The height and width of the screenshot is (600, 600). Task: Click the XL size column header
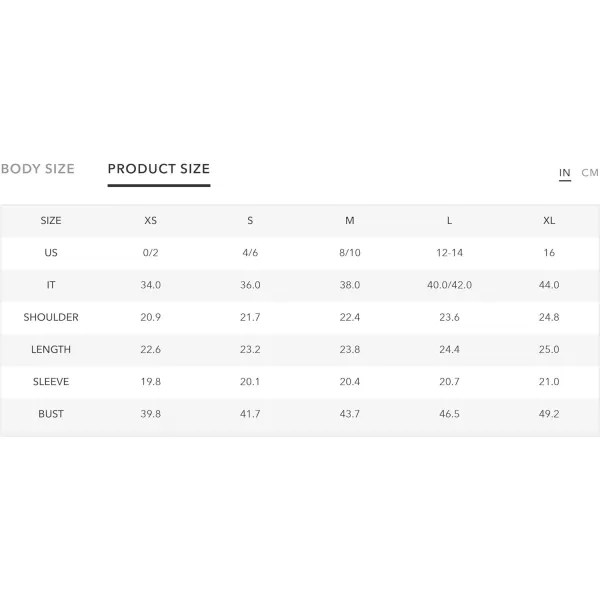[x=549, y=220]
